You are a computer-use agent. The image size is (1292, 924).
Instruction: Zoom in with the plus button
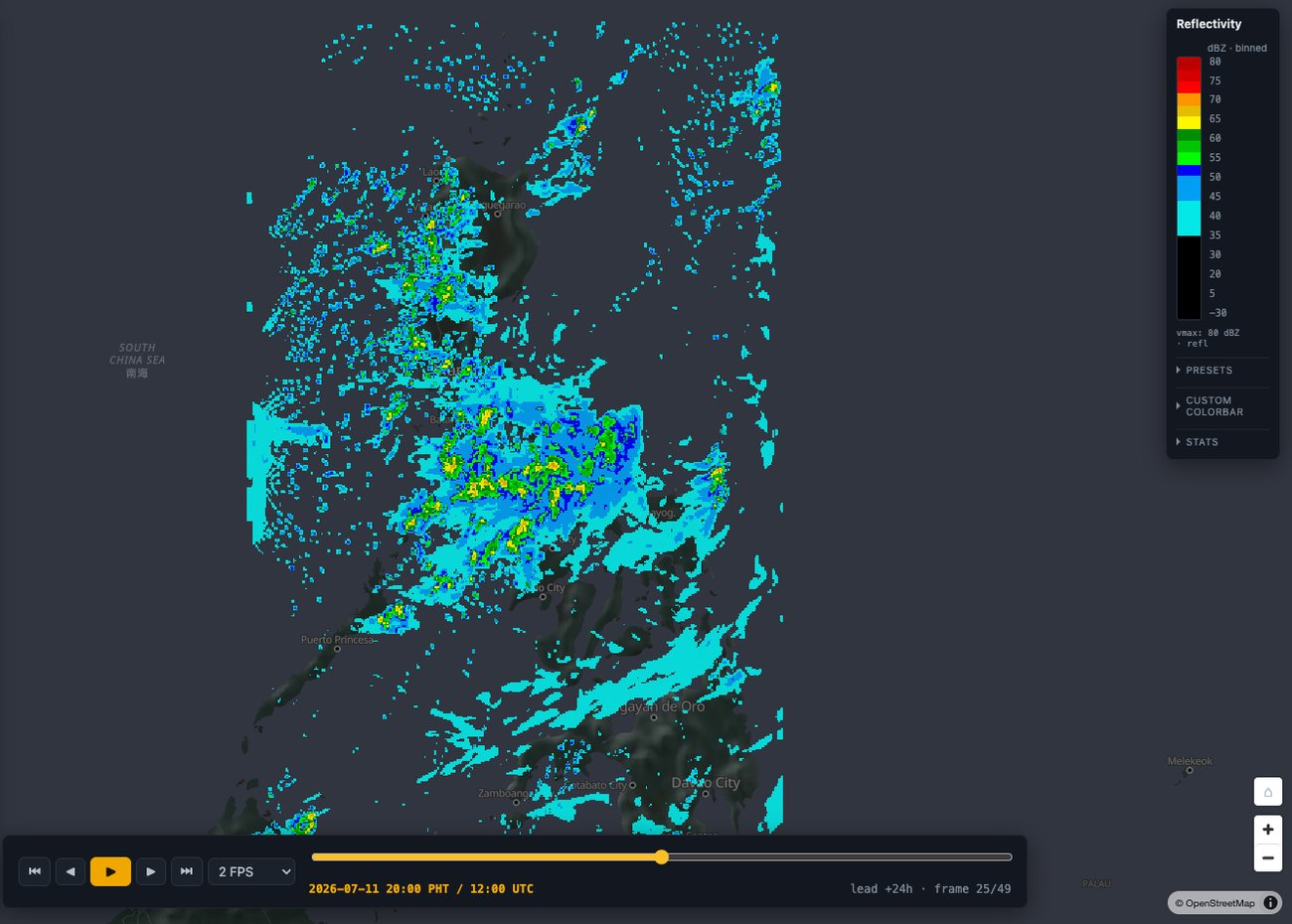[1268, 829]
